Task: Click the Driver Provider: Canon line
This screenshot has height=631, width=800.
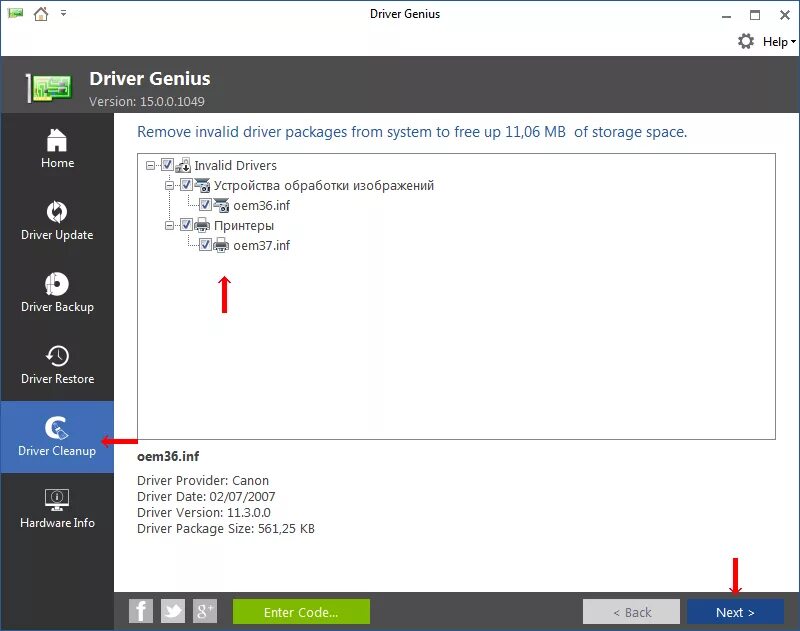Action: 203,481
